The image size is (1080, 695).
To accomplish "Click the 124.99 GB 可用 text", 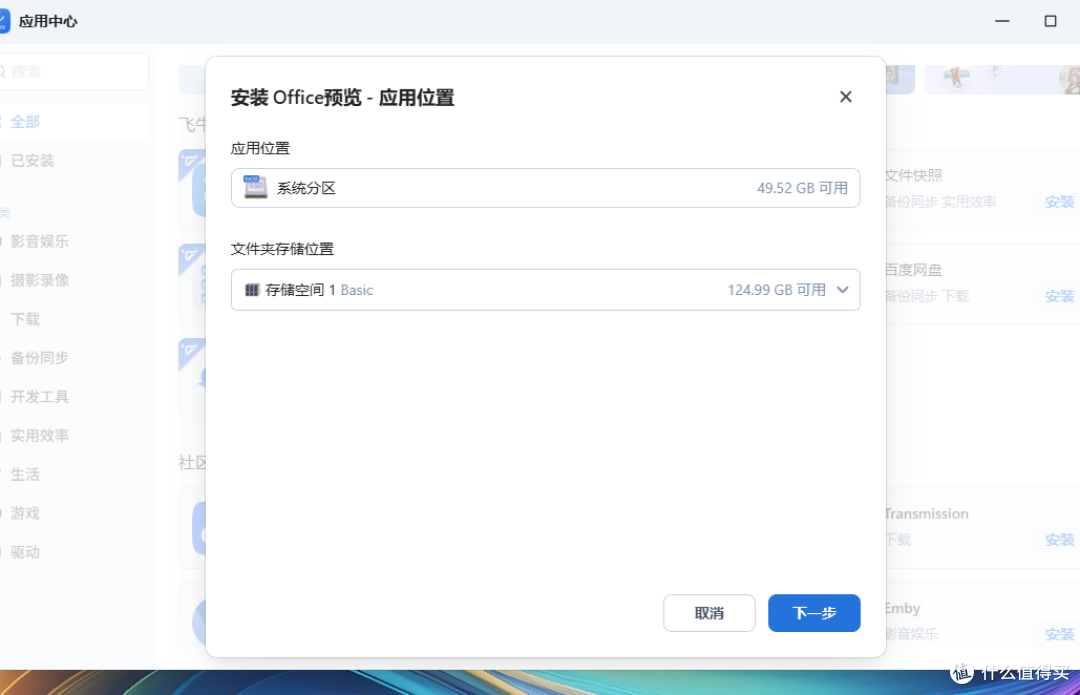I will (x=777, y=290).
